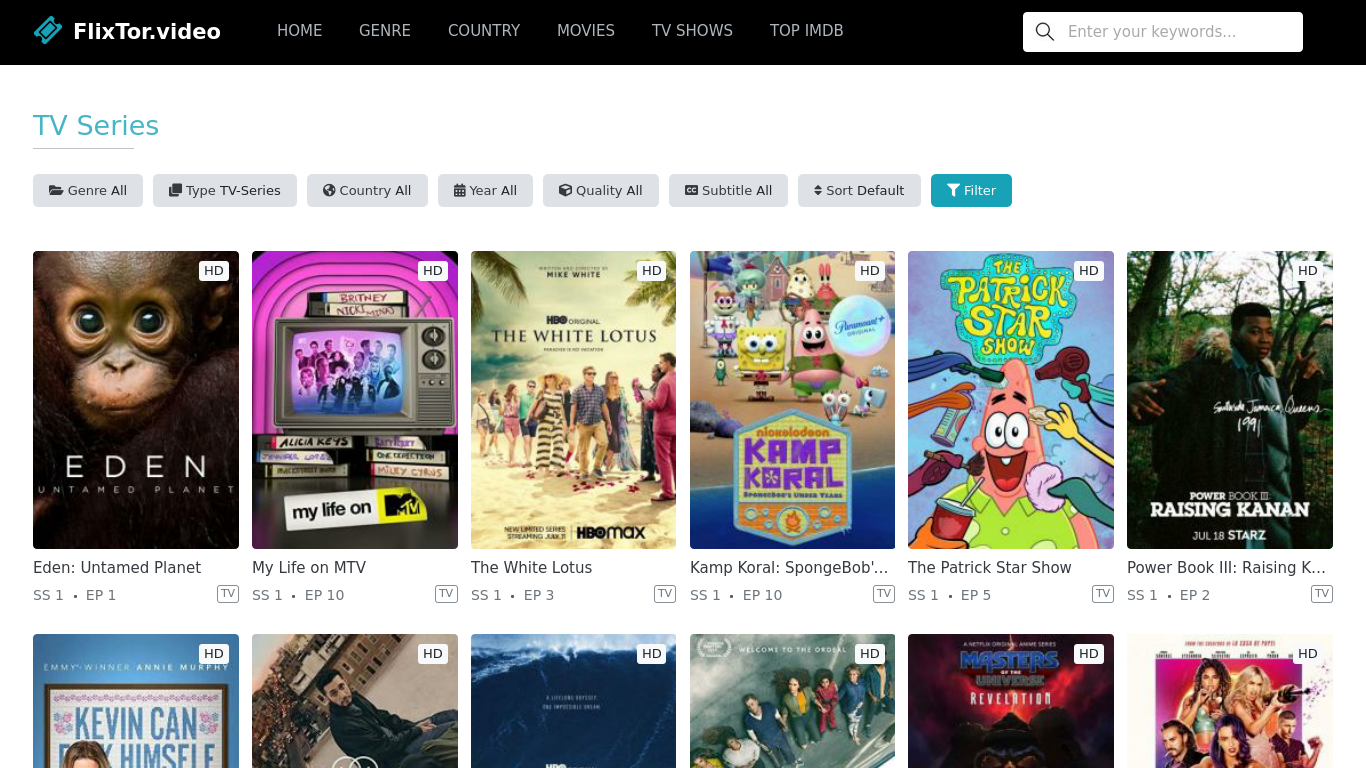Click the Kevin Can F Himself poster
Viewport: 1366px width, 768px height.
(136, 701)
